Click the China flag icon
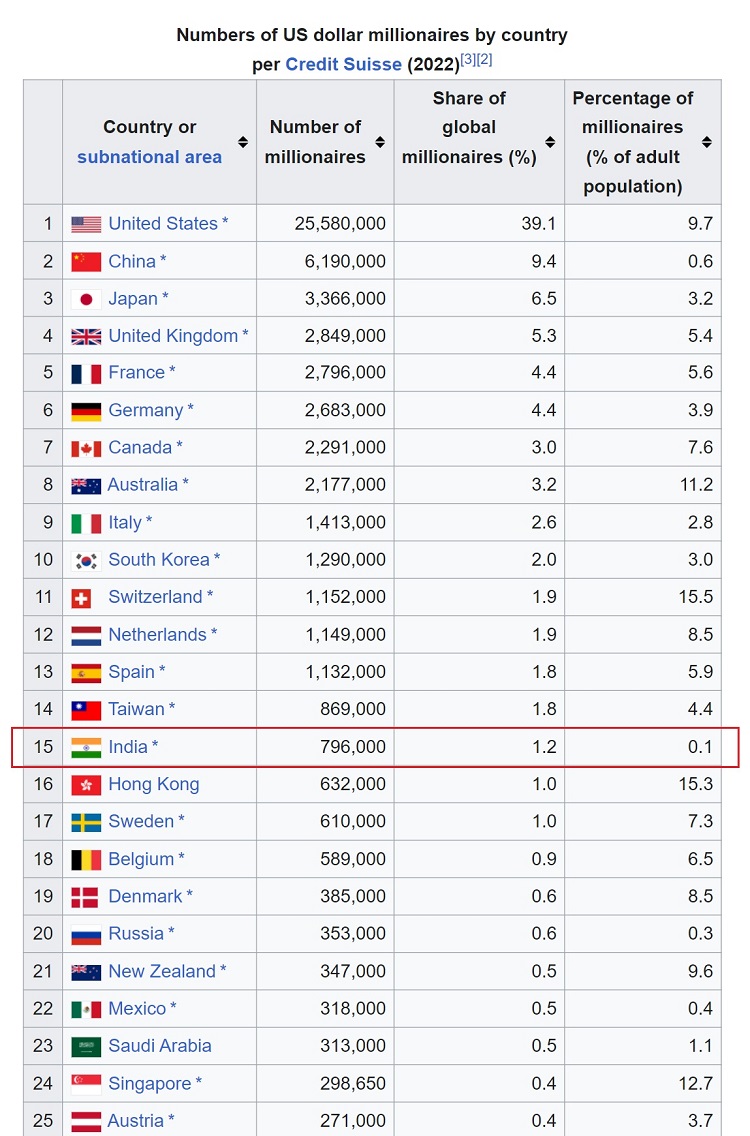750x1136 pixels. 86,262
